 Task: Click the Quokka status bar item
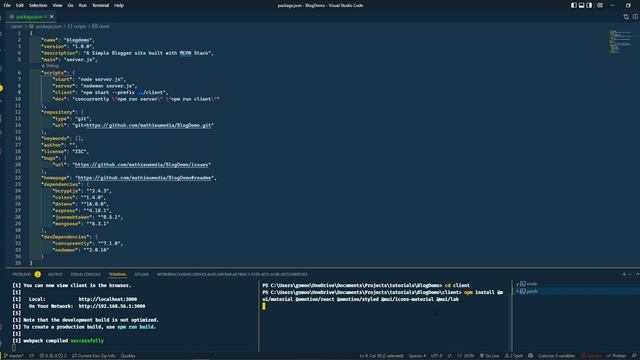[x=128, y=356]
